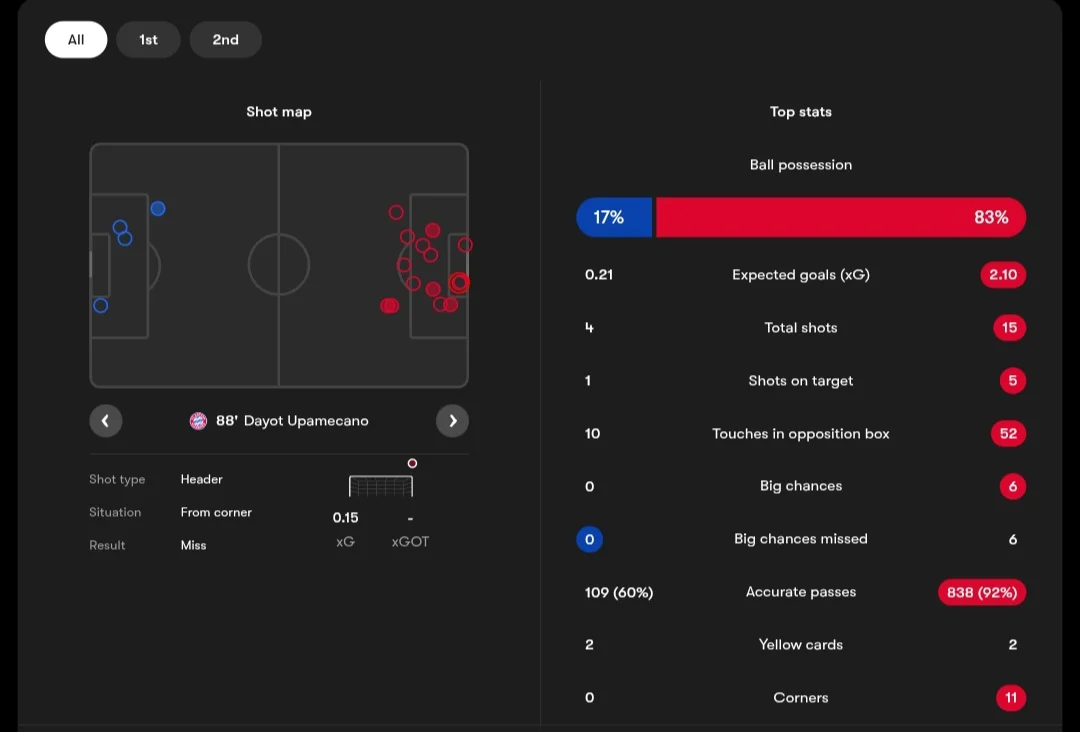Select highlighted red shot near goal line

459,282
